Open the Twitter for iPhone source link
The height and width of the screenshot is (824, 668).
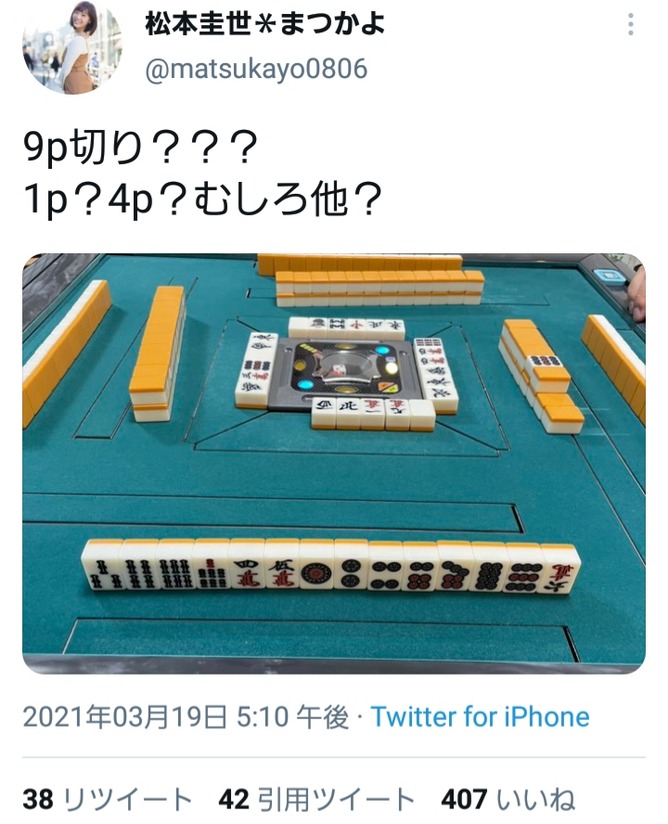[x=480, y=717]
